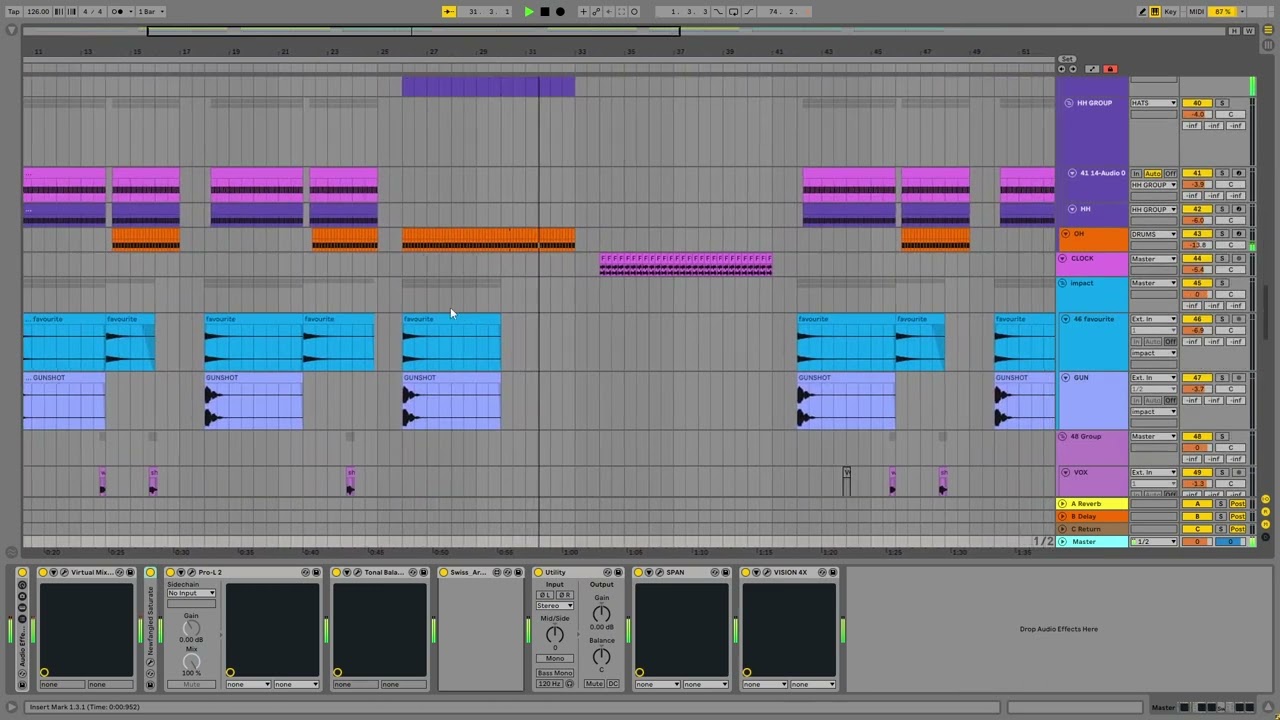The height and width of the screenshot is (720, 1280).
Task: Deactivate track 40 HH GROUP activator
Action: (x=1197, y=103)
